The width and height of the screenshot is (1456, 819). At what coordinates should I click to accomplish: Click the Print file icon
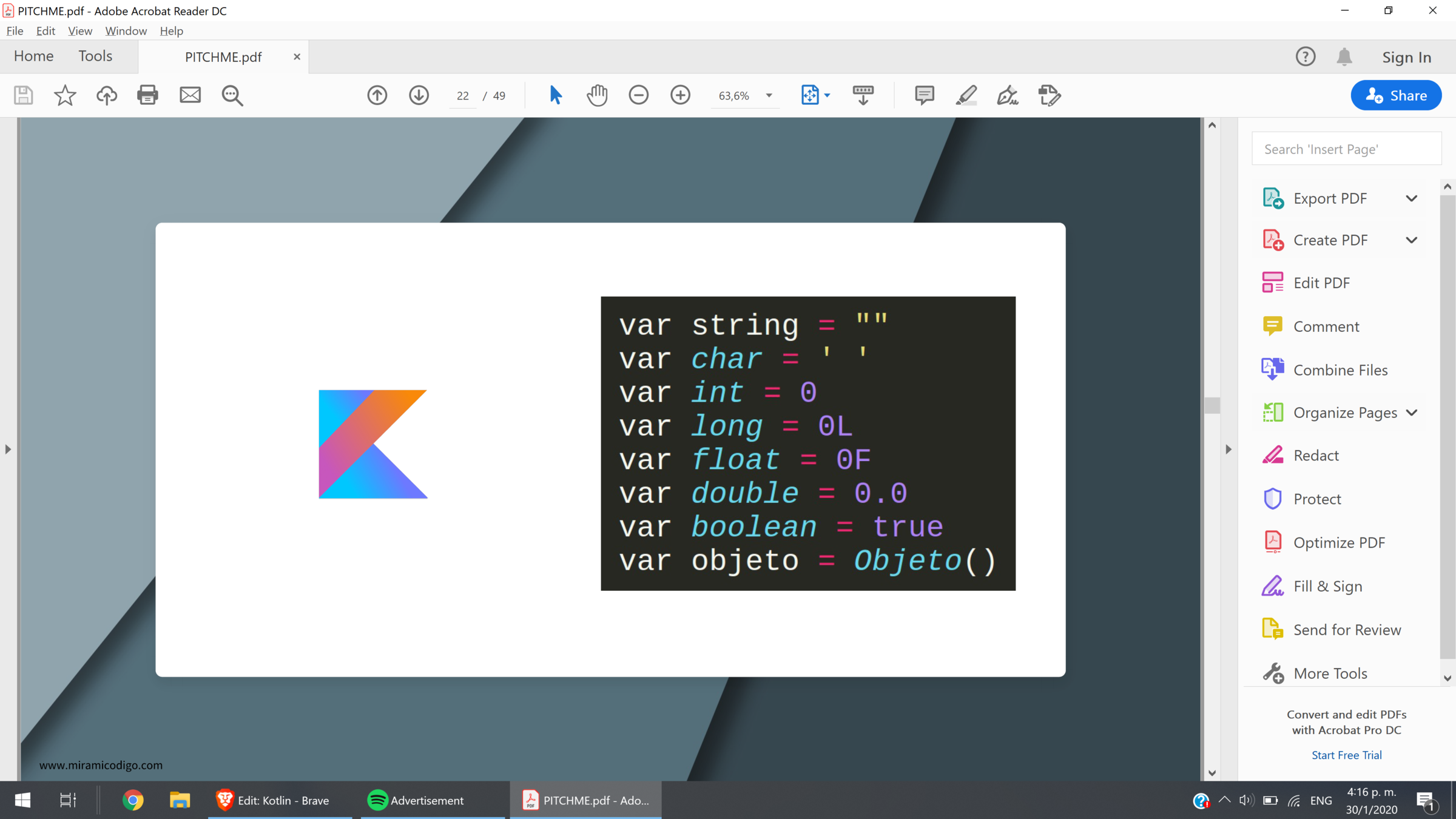(x=147, y=95)
